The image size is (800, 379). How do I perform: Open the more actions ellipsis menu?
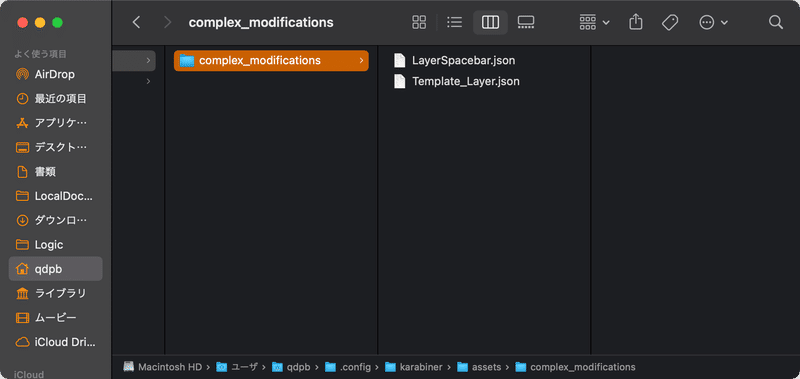(x=713, y=22)
